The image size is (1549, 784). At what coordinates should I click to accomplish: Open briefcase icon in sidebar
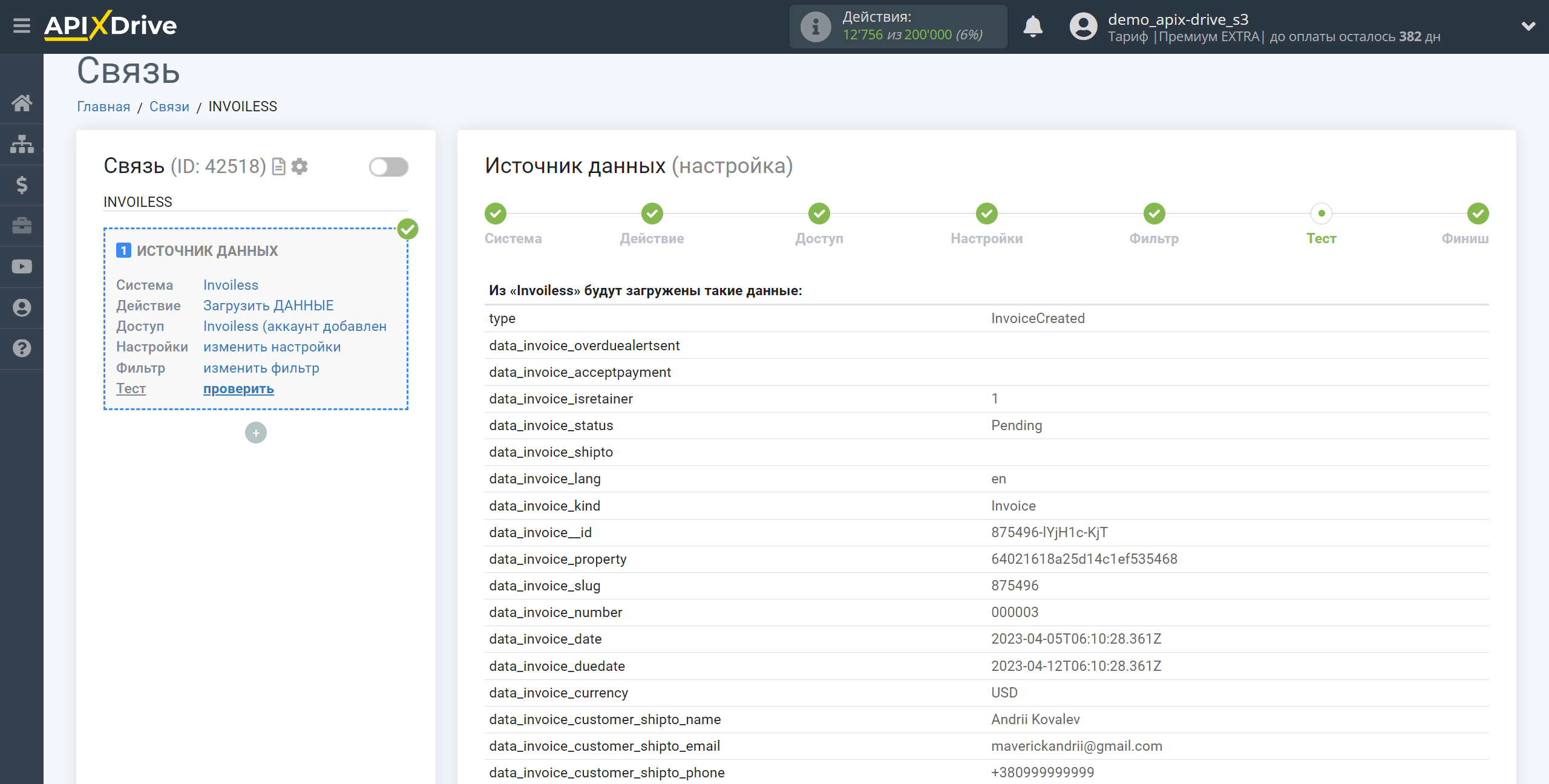[22, 226]
